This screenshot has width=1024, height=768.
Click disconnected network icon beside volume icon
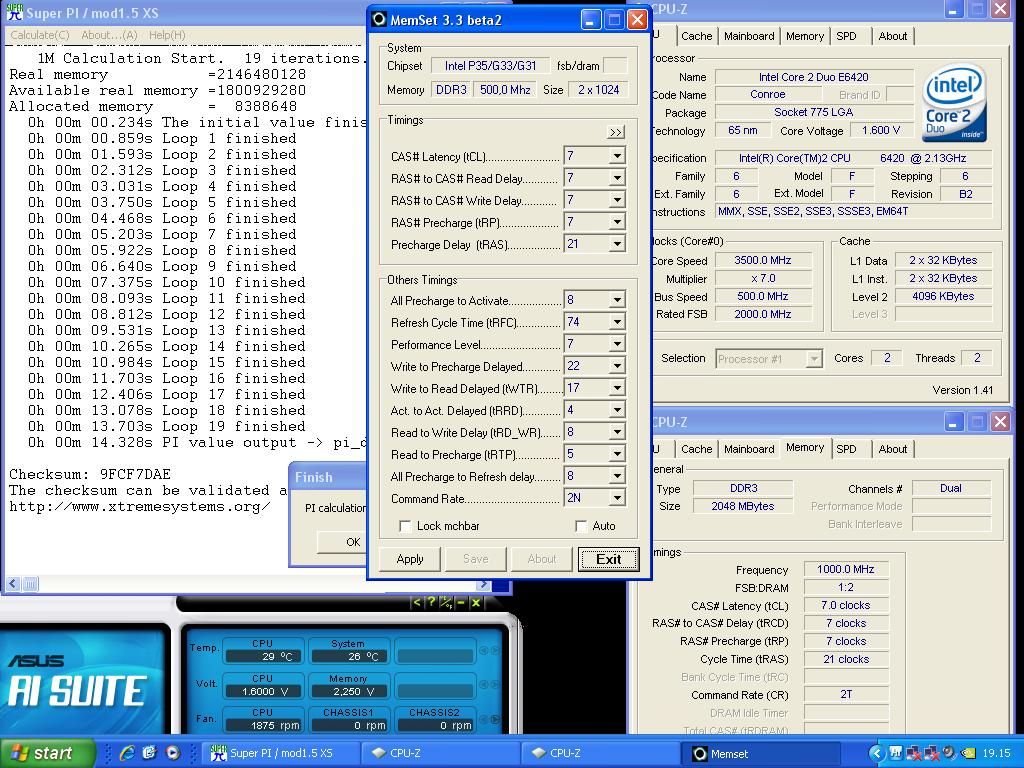point(931,753)
